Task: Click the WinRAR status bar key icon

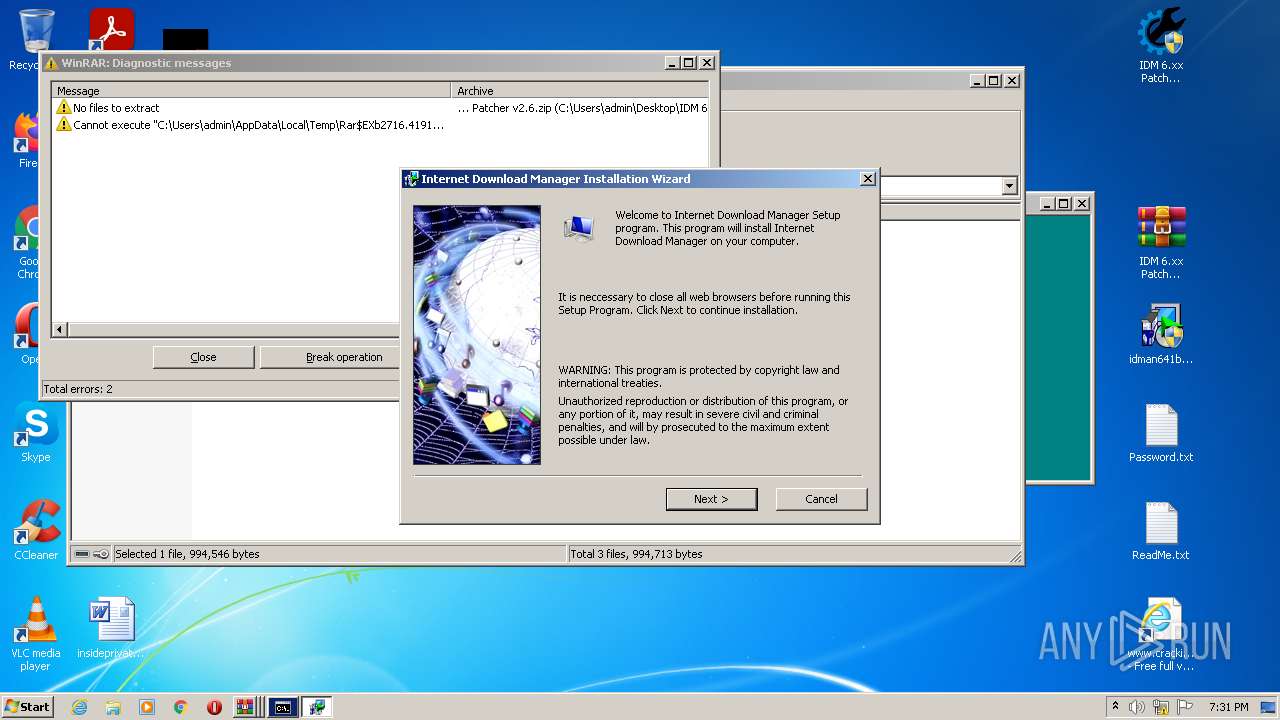Action: [101, 554]
